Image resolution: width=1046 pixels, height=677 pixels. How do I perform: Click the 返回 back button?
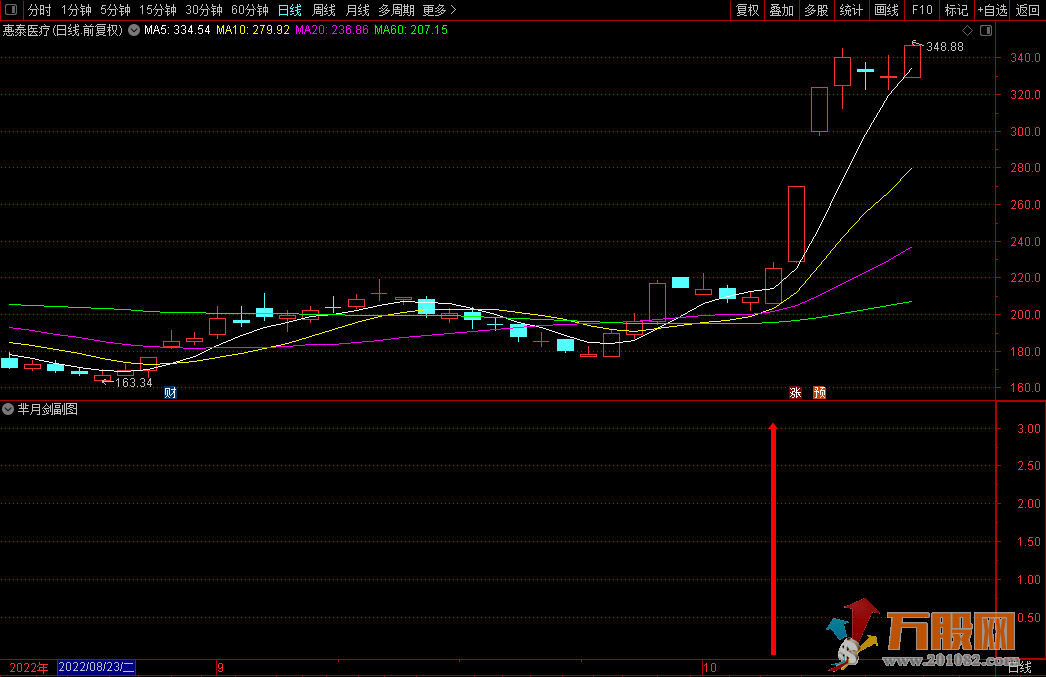(x=1027, y=10)
